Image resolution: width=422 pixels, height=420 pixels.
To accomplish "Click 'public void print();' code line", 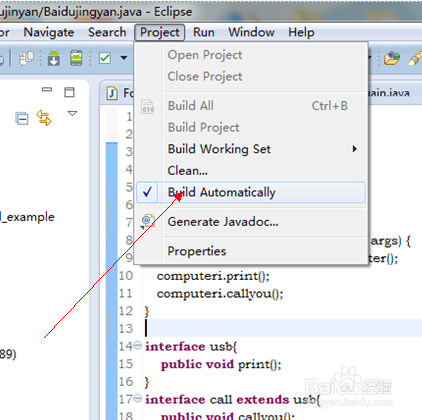I will (221, 364).
